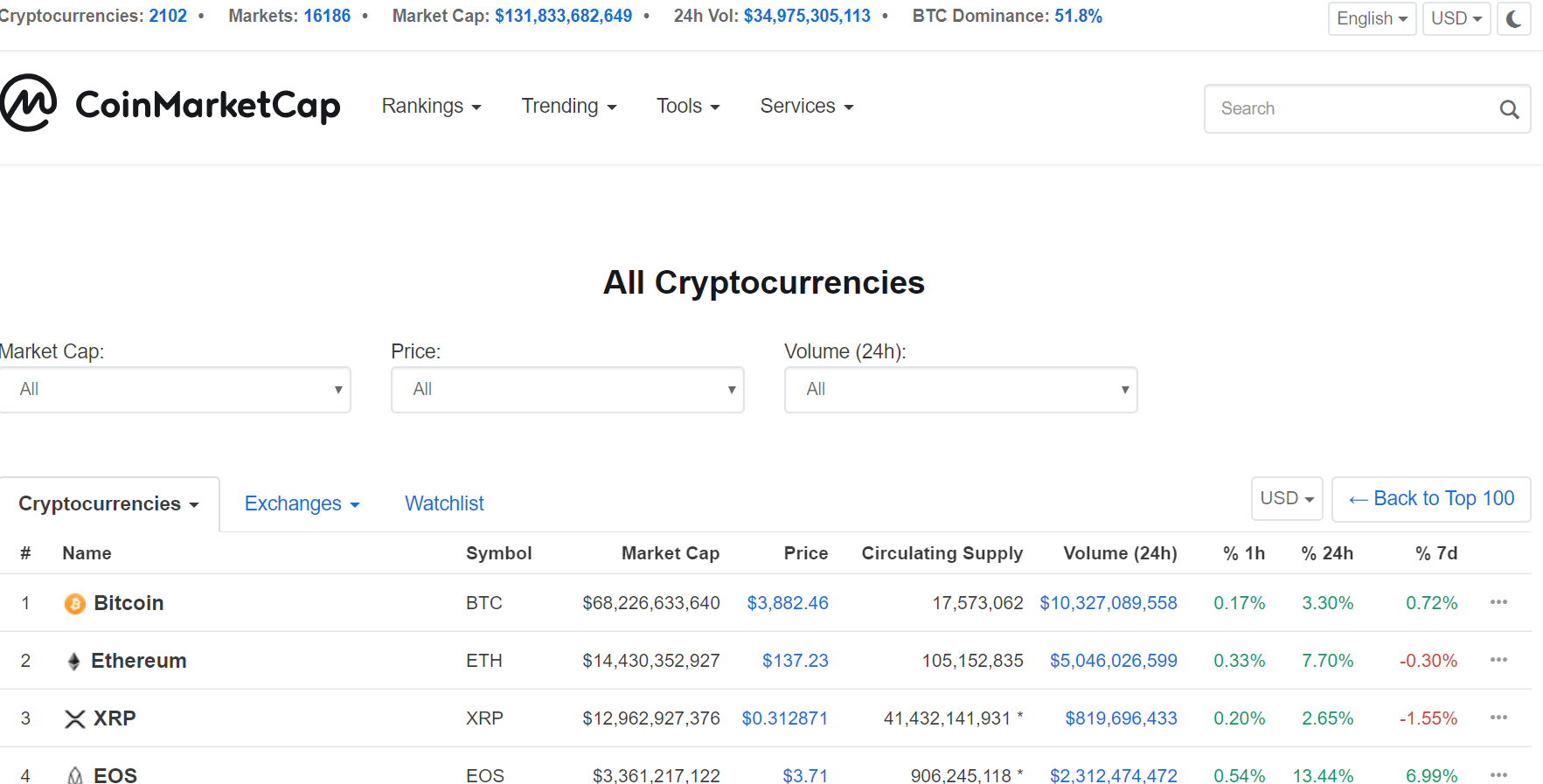Click the Markets count 16186
The image size is (1543, 784).
coord(327,16)
